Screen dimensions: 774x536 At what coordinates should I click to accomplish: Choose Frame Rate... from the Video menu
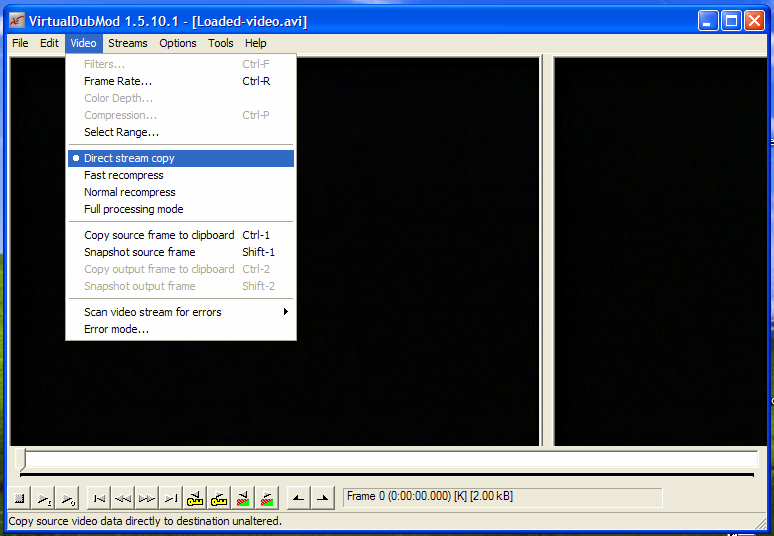(x=181, y=81)
